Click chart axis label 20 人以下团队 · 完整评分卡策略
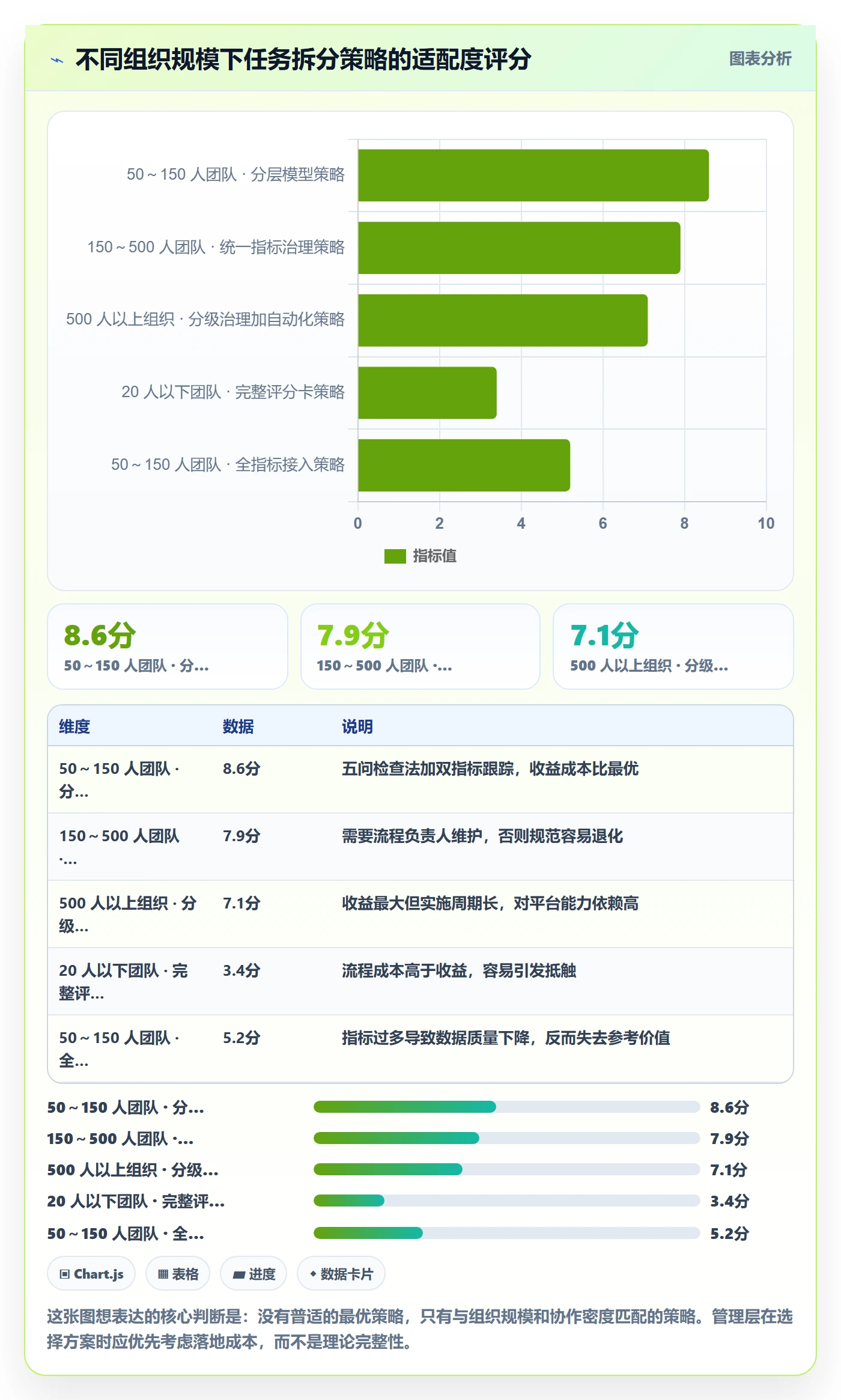841x1400 pixels. pyautogui.click(x=233, y=392)
